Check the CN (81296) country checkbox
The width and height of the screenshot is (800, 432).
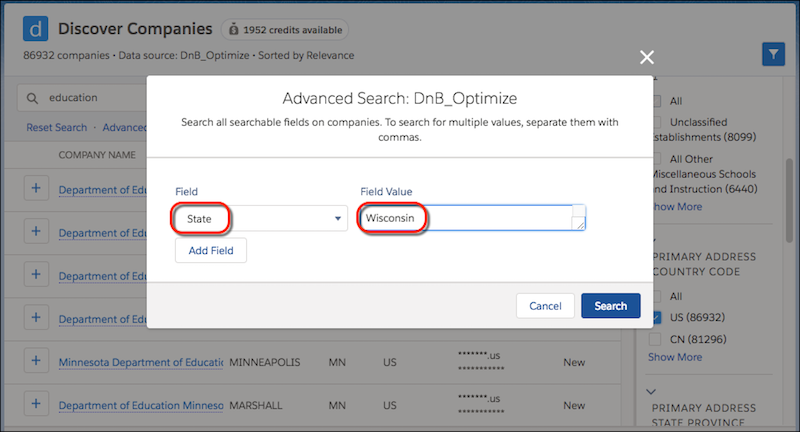655,339
